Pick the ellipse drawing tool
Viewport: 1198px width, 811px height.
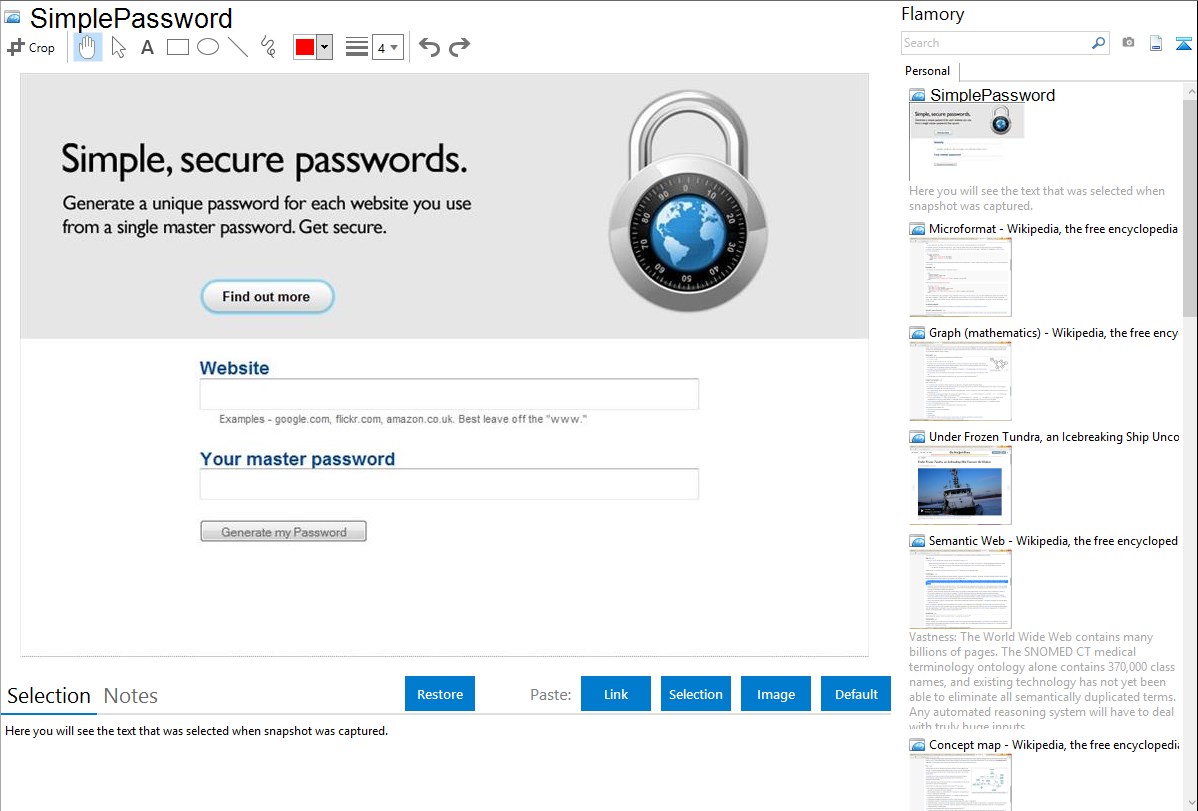coord(208,47)
